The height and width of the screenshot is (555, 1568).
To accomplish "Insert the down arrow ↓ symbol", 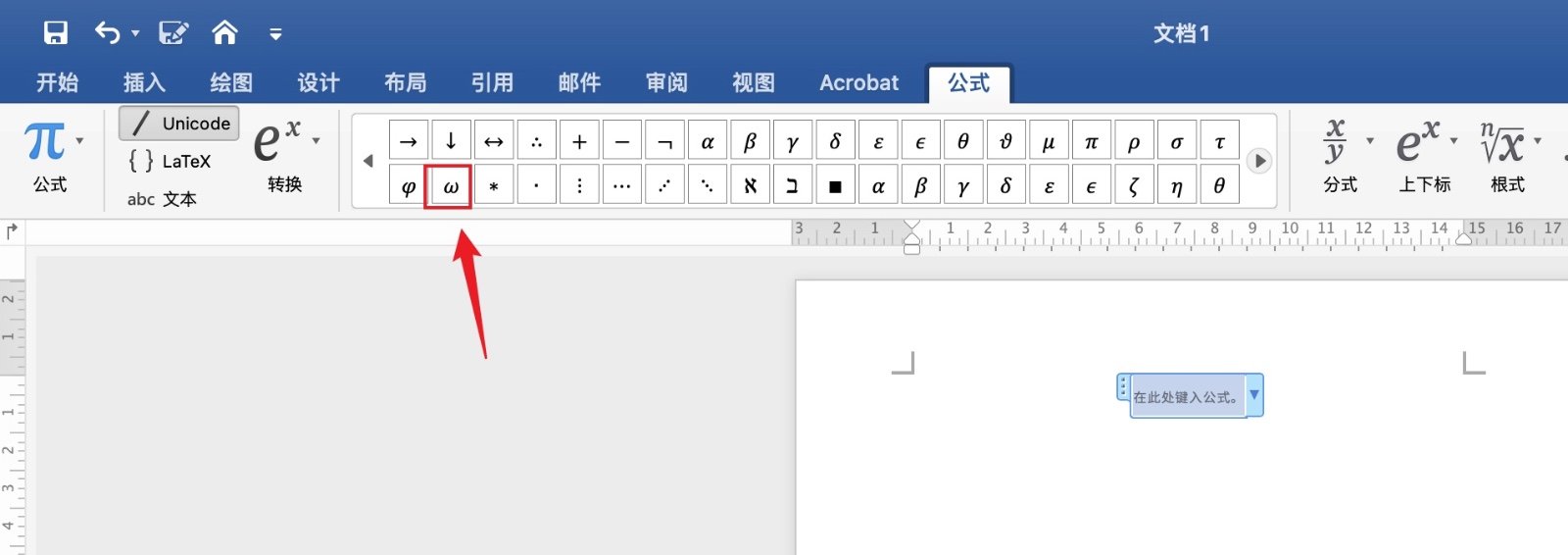I will coord(451,141).
